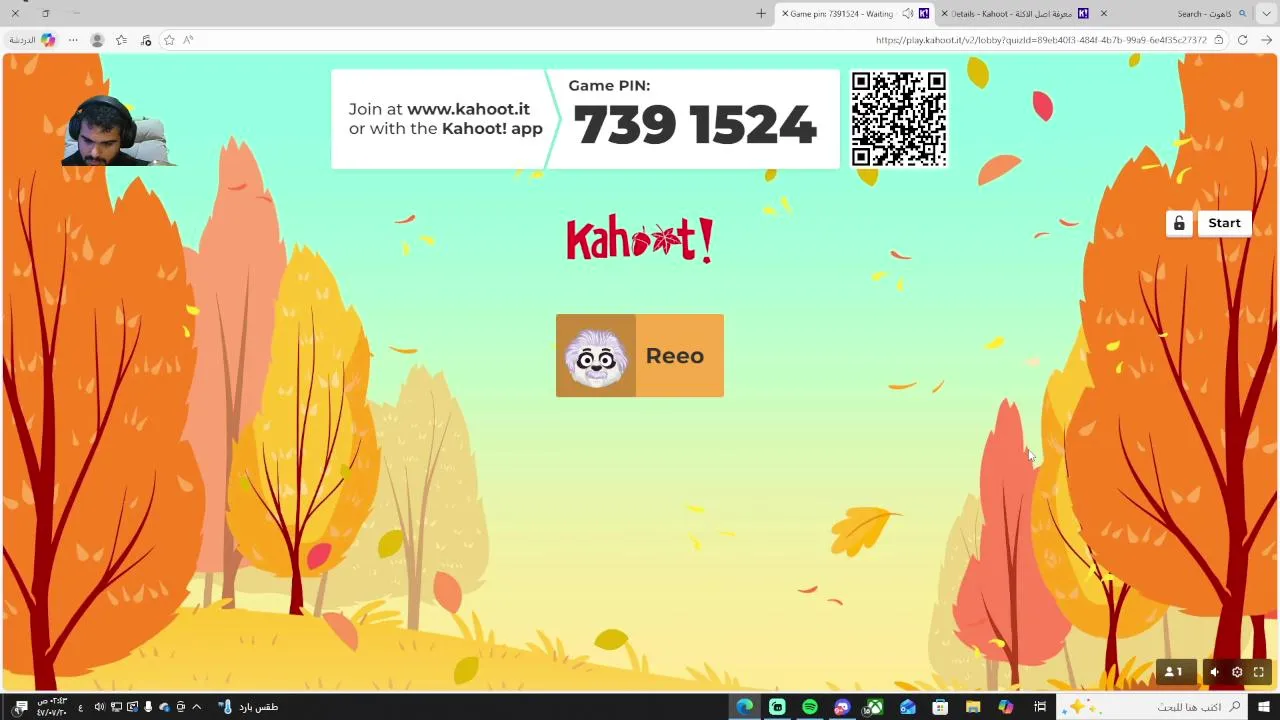Open the notifications center
1280x720 pixels.
coord(20,707)
